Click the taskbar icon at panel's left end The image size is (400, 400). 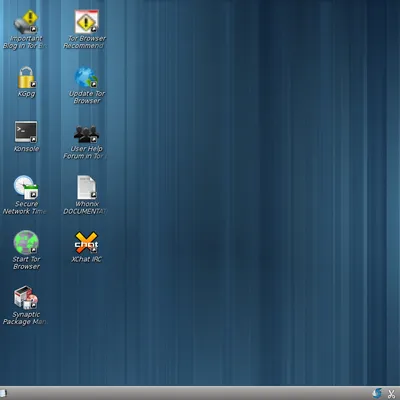pos(3,393)
